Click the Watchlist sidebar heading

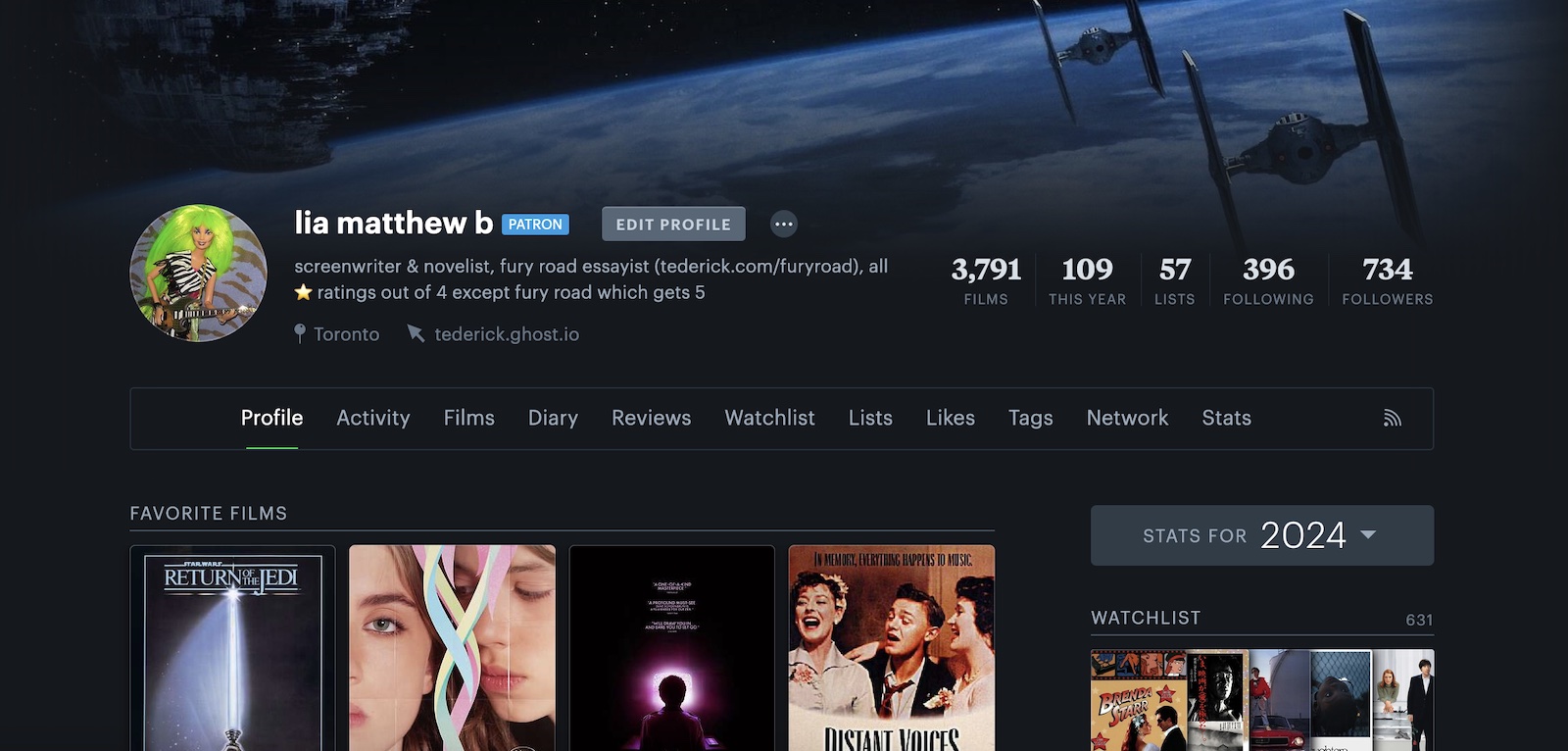pyautogui.click(x=1146, y=619)
